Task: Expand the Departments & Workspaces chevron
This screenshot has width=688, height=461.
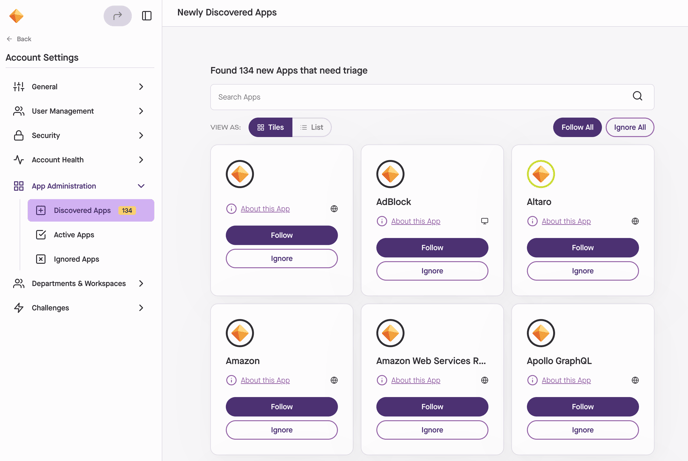Action: 141,283
